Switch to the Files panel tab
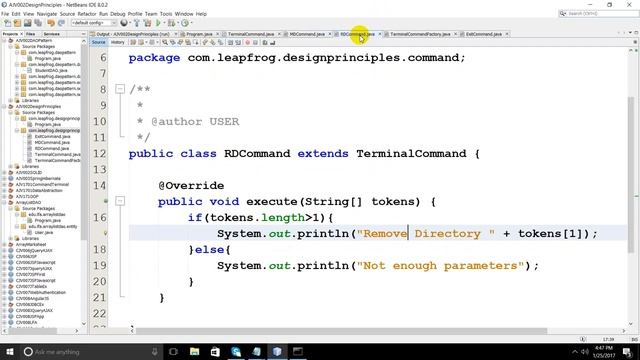The height and width of the screenshot is (360, 640). (x=30, y=34)
